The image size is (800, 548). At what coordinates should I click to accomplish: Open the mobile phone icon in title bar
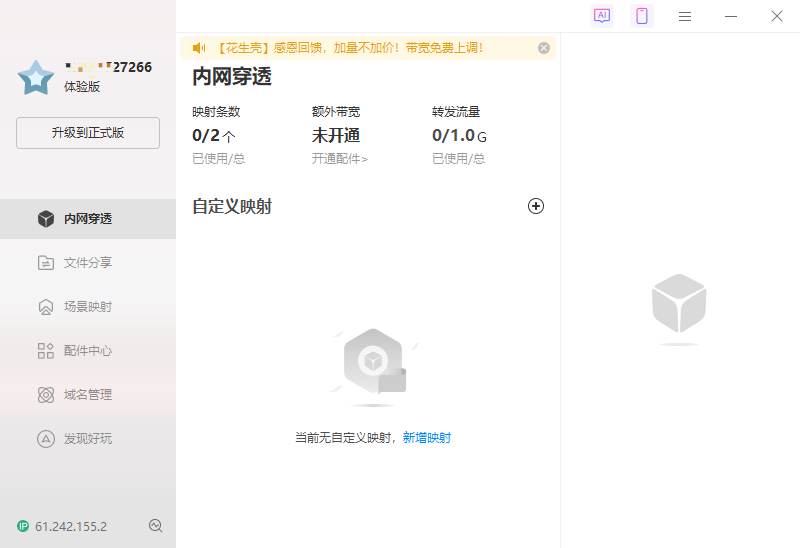(642, 16)
